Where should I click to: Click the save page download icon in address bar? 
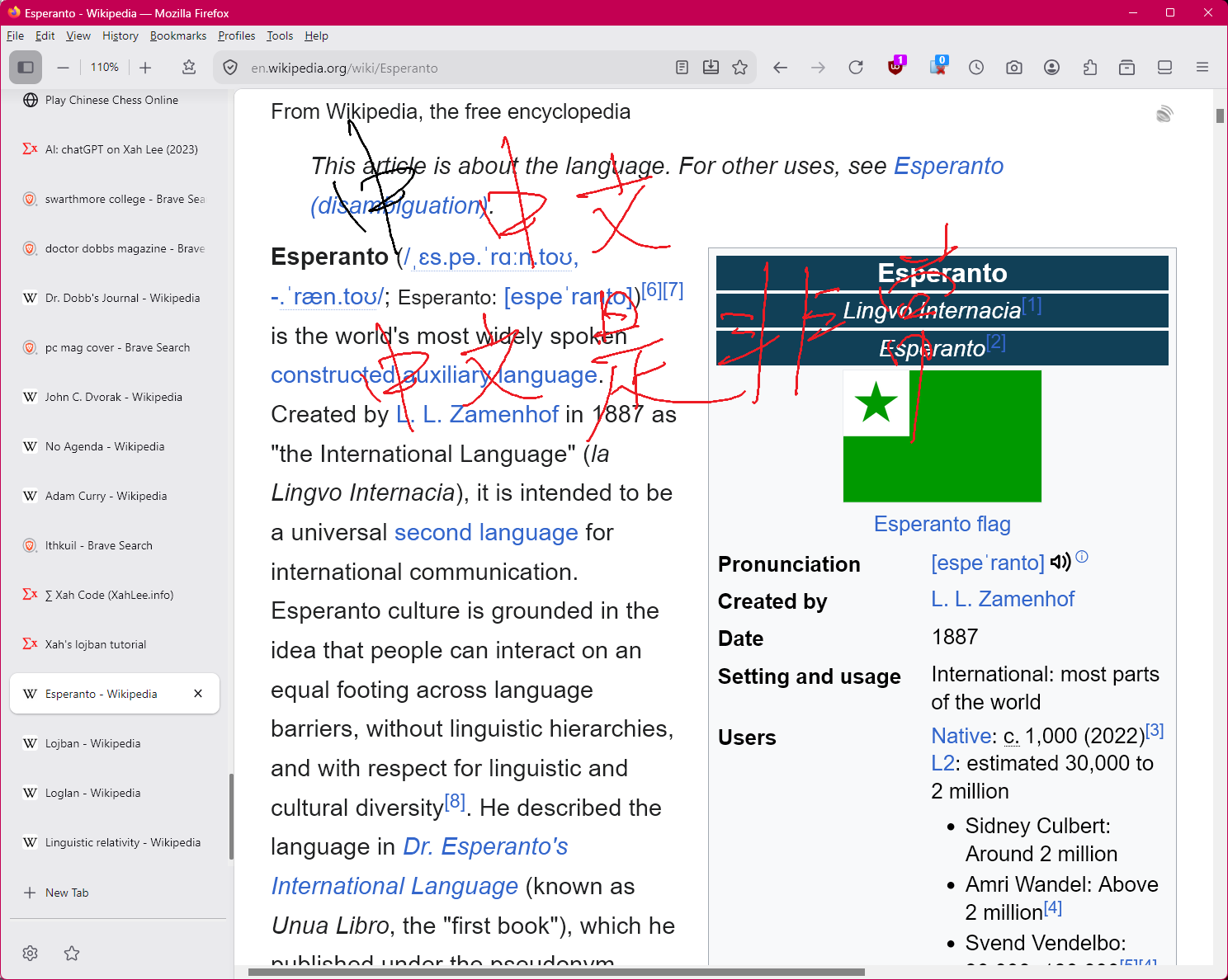click(711, 68)
